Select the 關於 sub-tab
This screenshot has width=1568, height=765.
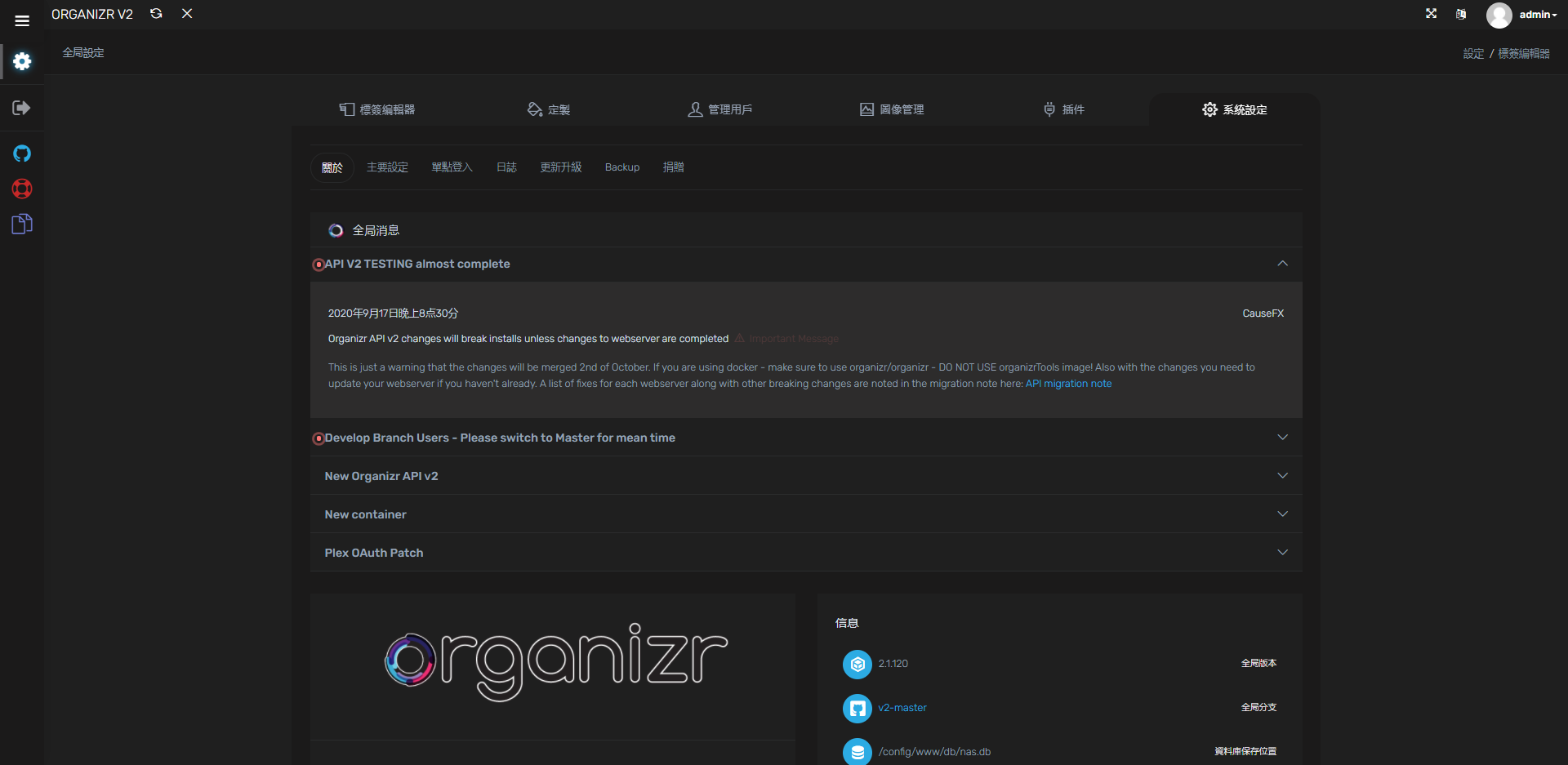[332, 167]
